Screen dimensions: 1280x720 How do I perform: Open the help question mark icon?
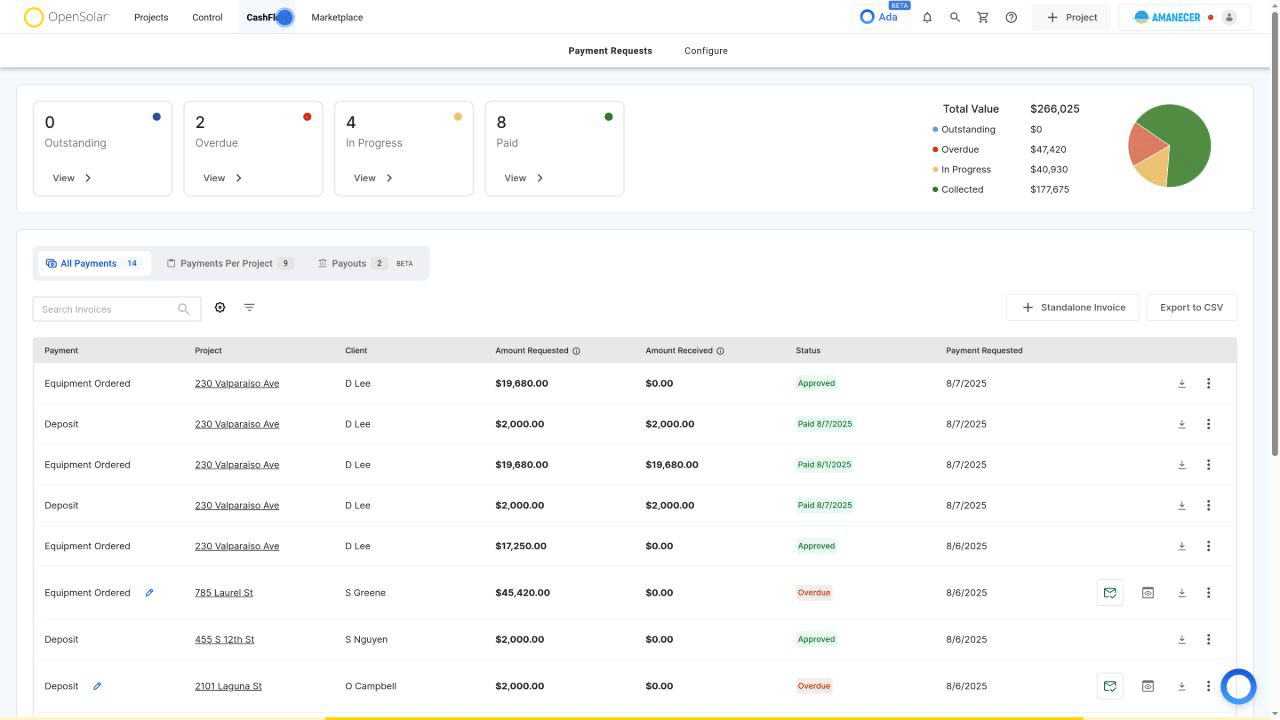[1010, 17]
